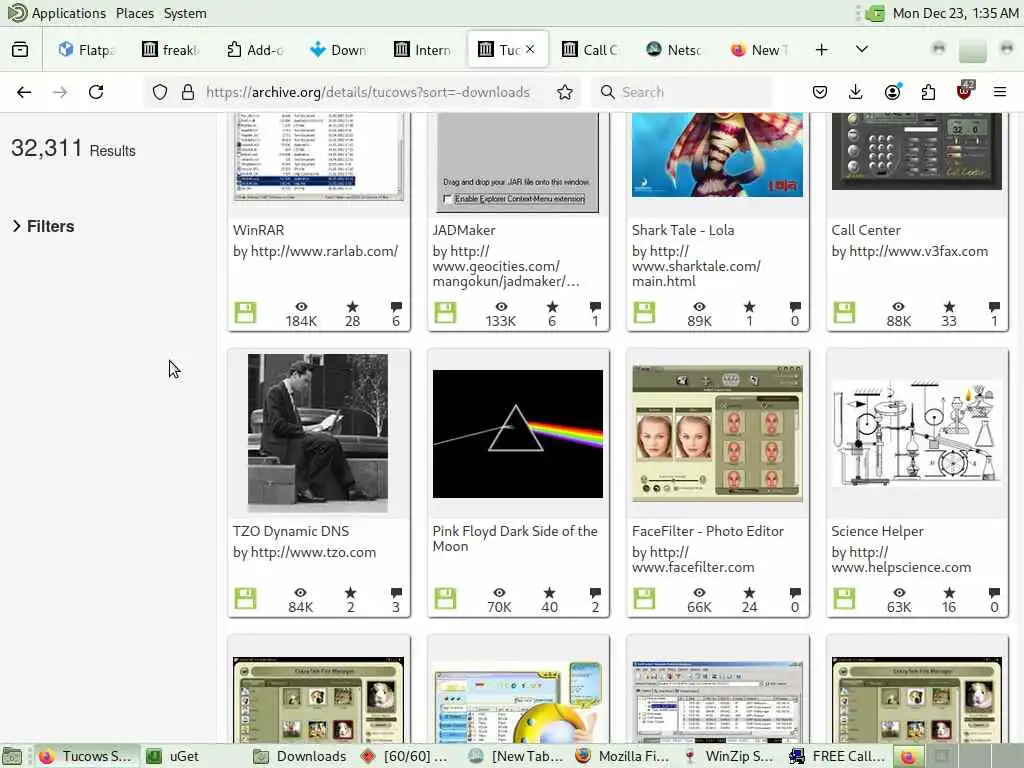Open the Science Helper item title
The image size is (1024, 768).
pyautogui.click(x=878, y=531)
